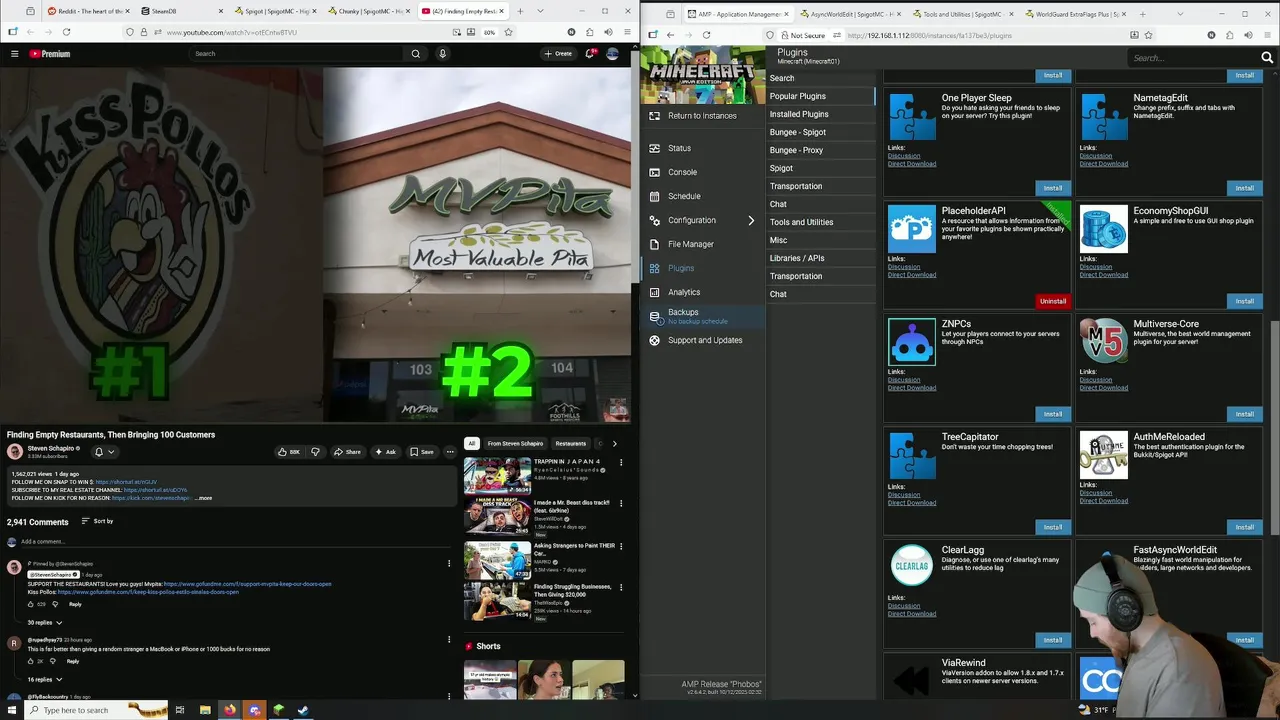The height and width of the screenshot is (720, 1280).
Task: Switch to the SteamDB browser tab
Action: tap(182, 11)
